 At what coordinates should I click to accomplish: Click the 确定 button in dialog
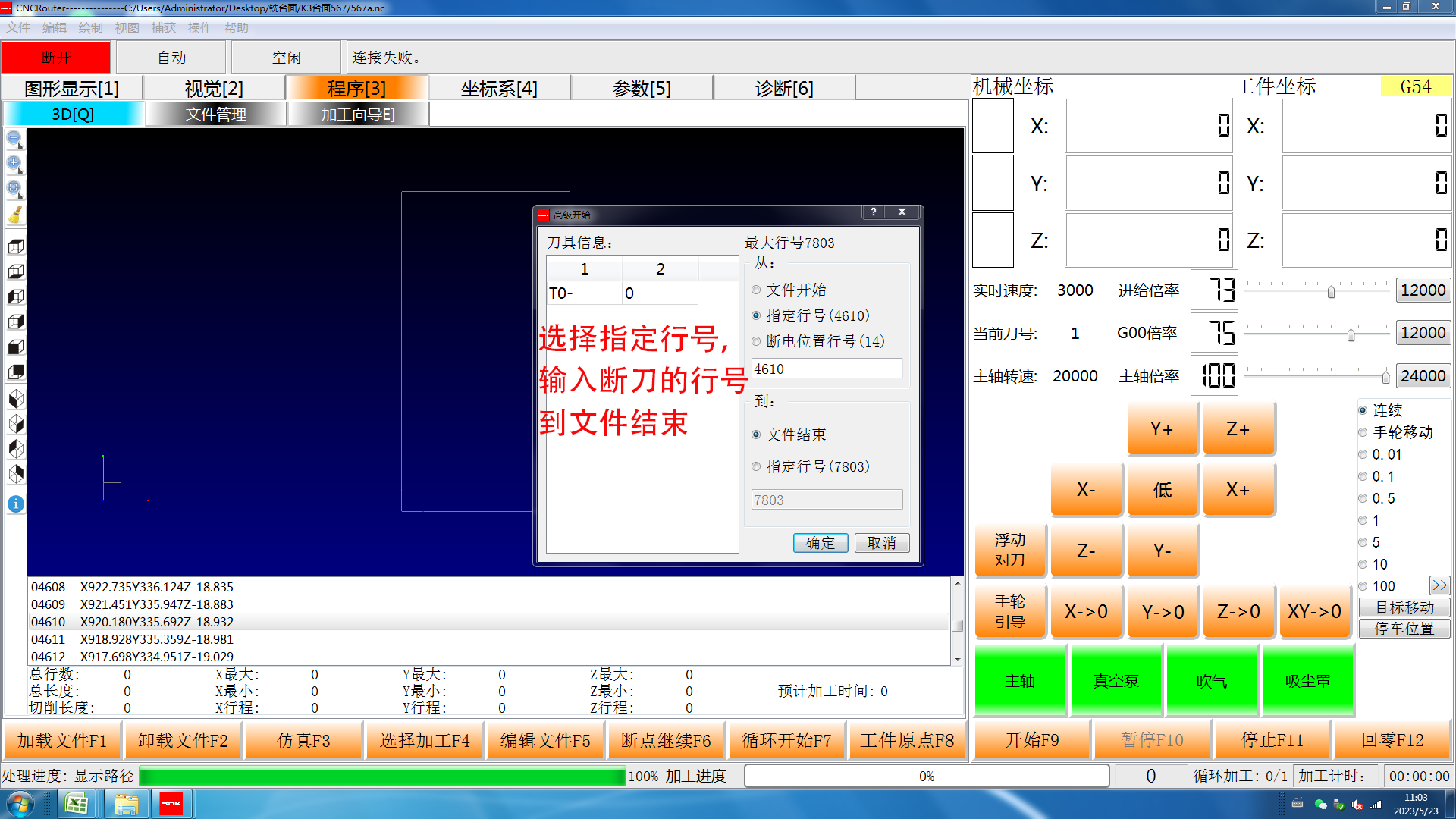pyautogui.click(x=820, y=543)
